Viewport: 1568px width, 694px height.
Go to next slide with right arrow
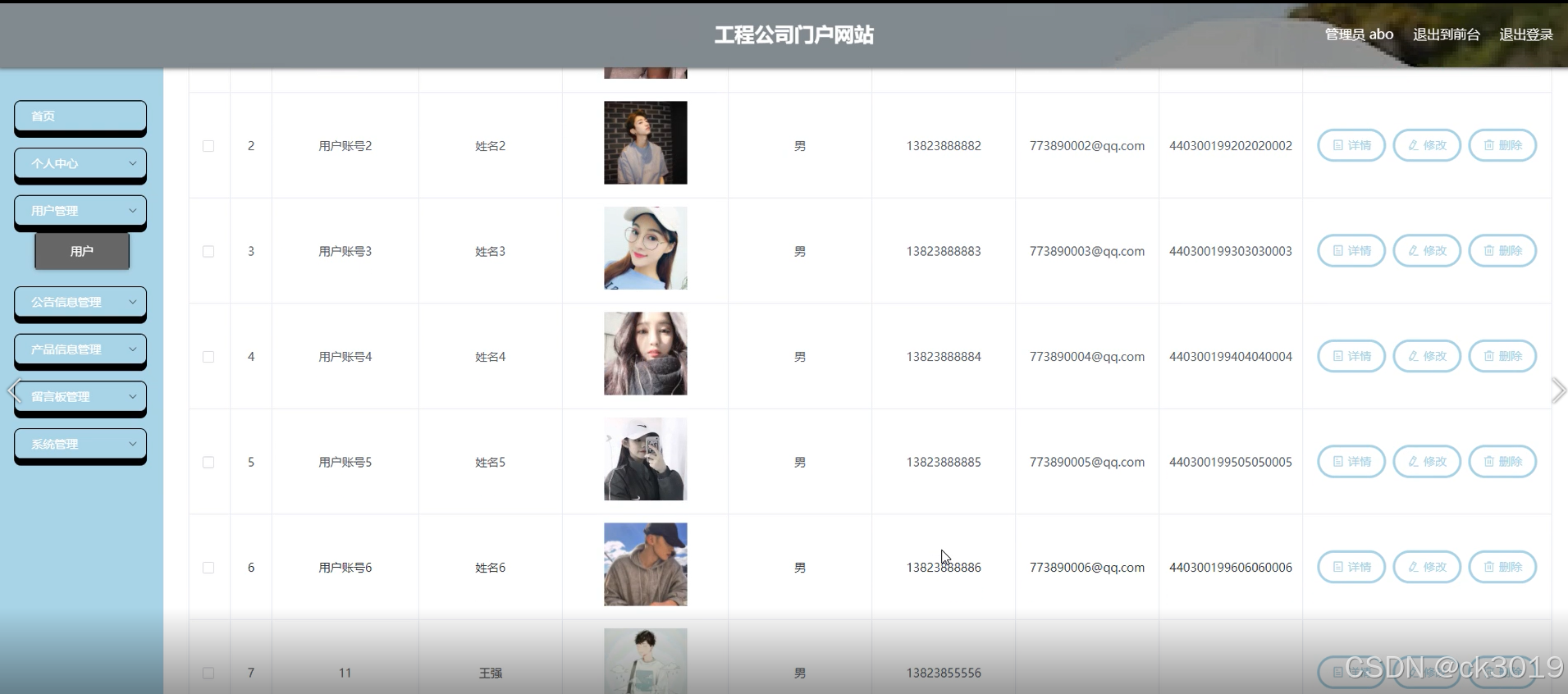tap(1558, 390)
